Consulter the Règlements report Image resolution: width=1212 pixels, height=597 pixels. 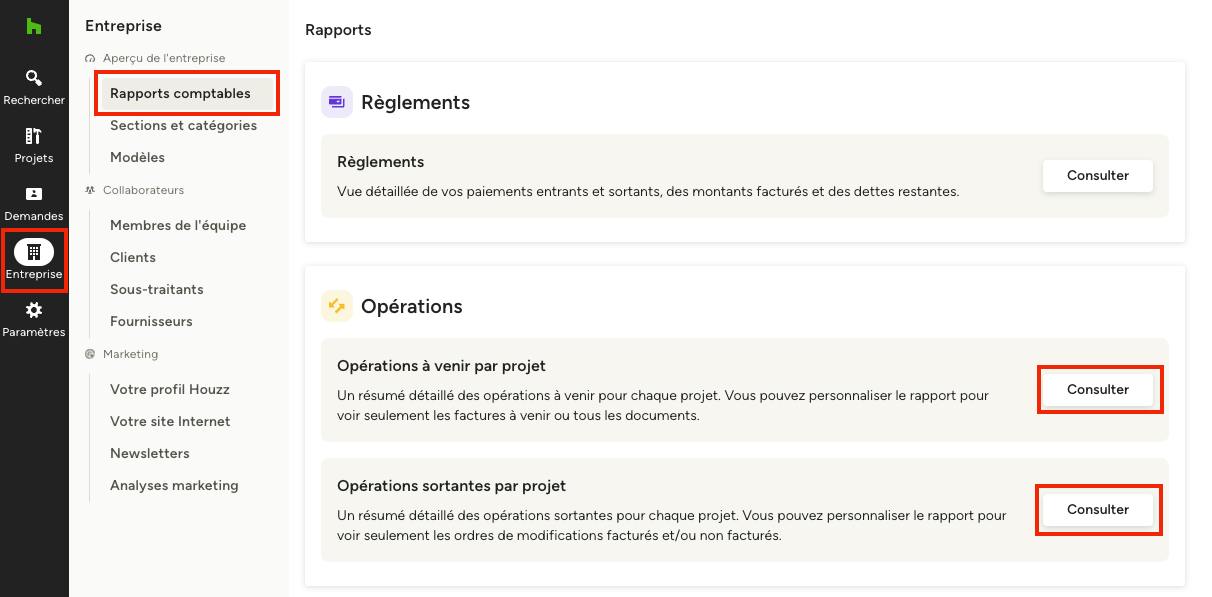pyautogui.click(x=1098, y=175)
